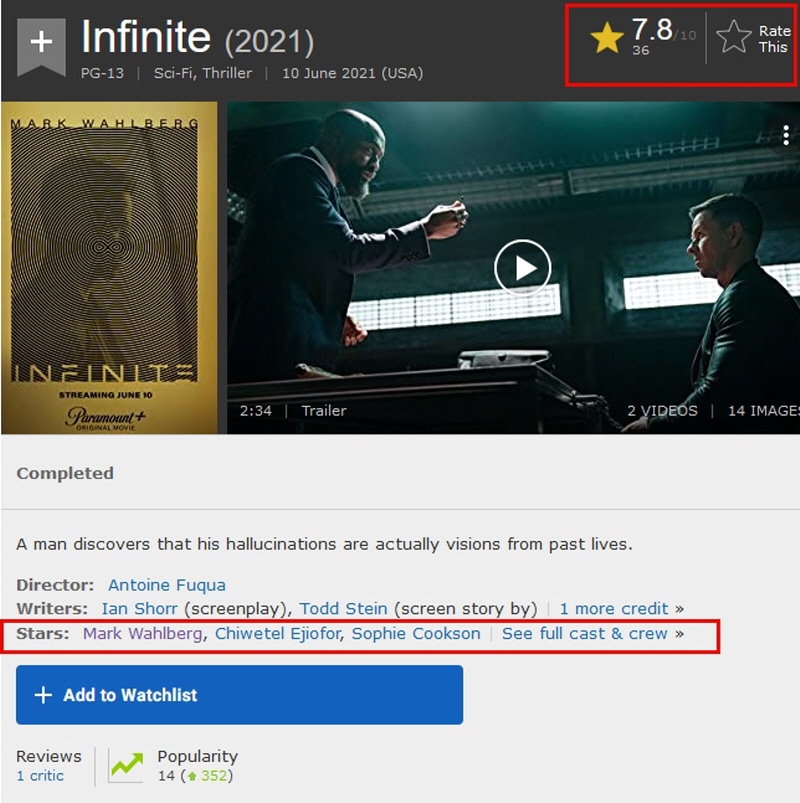800x803 pixels.
Task: View the 2 VIDEOS gallery
Action: pyautogui.click(x=662, y=411)
